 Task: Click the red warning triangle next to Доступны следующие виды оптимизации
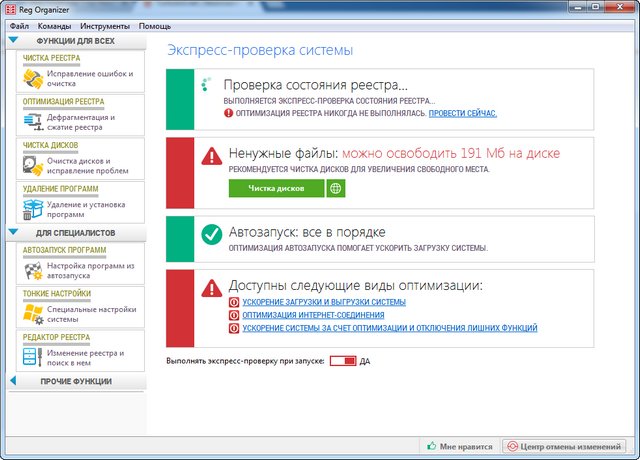[x=212, y=287]
